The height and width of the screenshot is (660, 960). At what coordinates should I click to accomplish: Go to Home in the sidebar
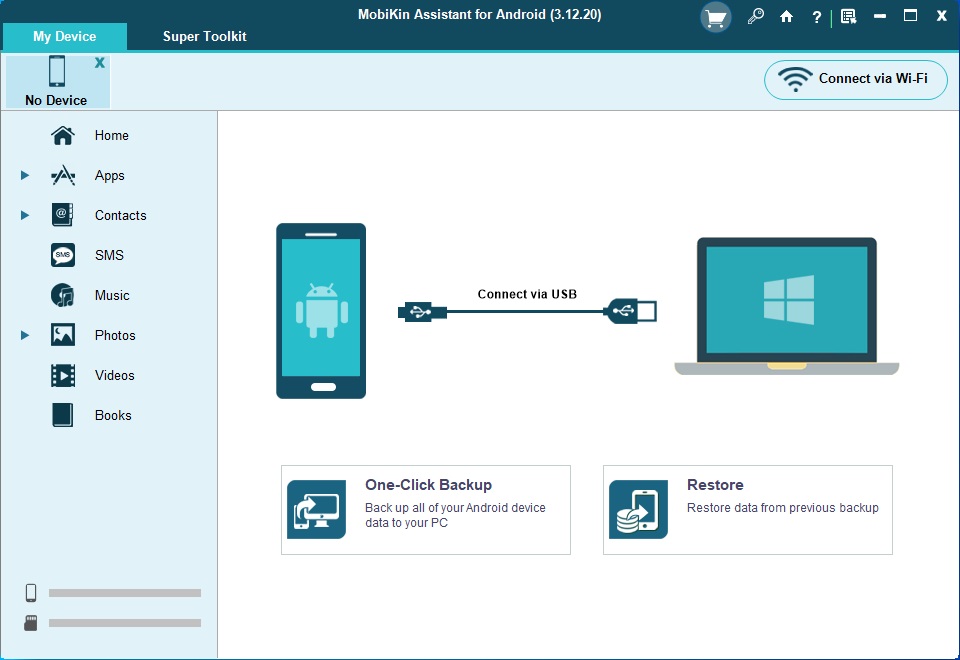point(111,135)
